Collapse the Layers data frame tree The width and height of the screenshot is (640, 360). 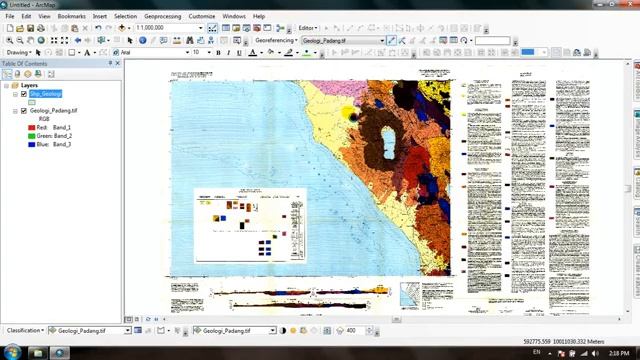(x=6, y=86)
